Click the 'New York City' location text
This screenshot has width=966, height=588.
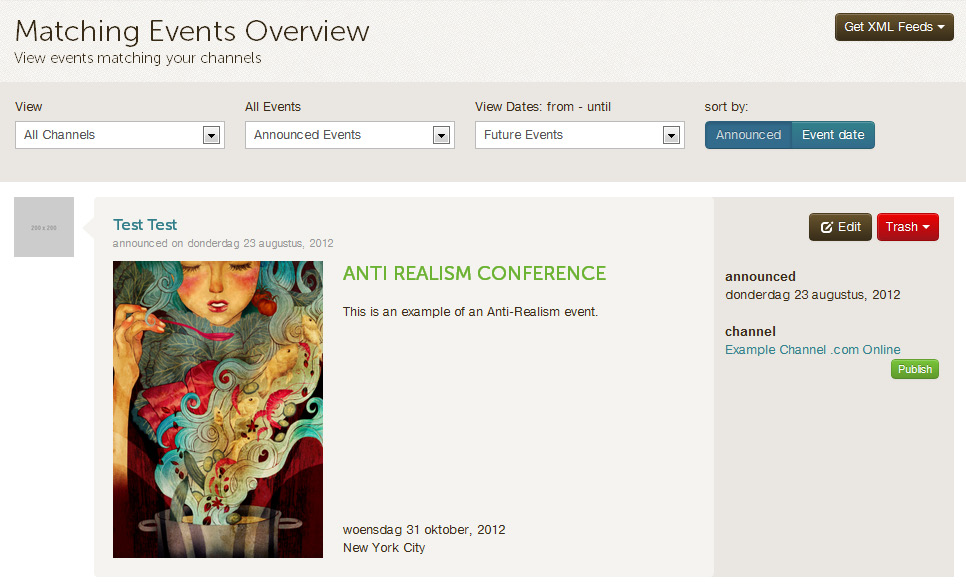coord(384,547)
